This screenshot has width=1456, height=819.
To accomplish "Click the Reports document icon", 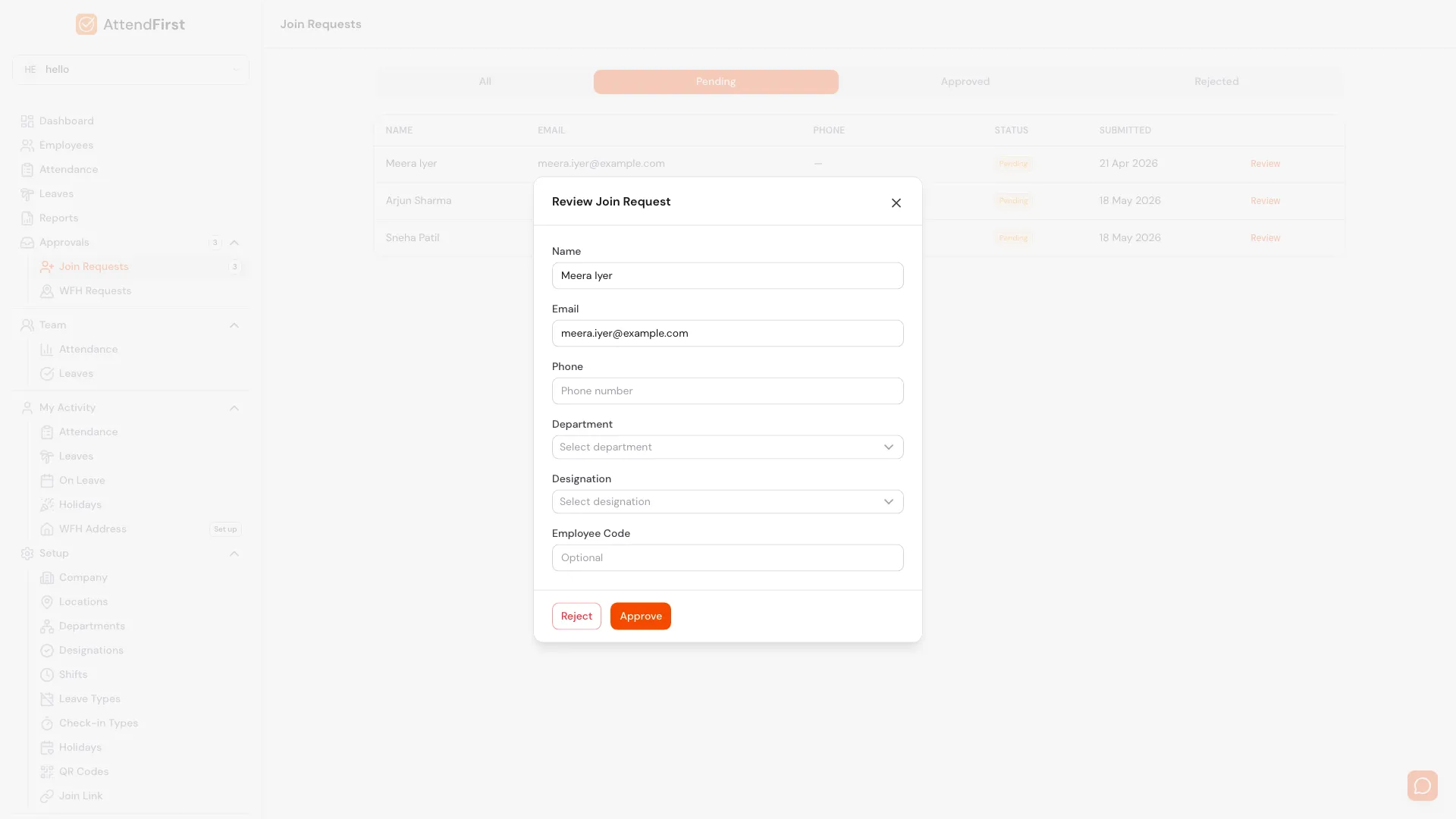I will coord(27,218).
